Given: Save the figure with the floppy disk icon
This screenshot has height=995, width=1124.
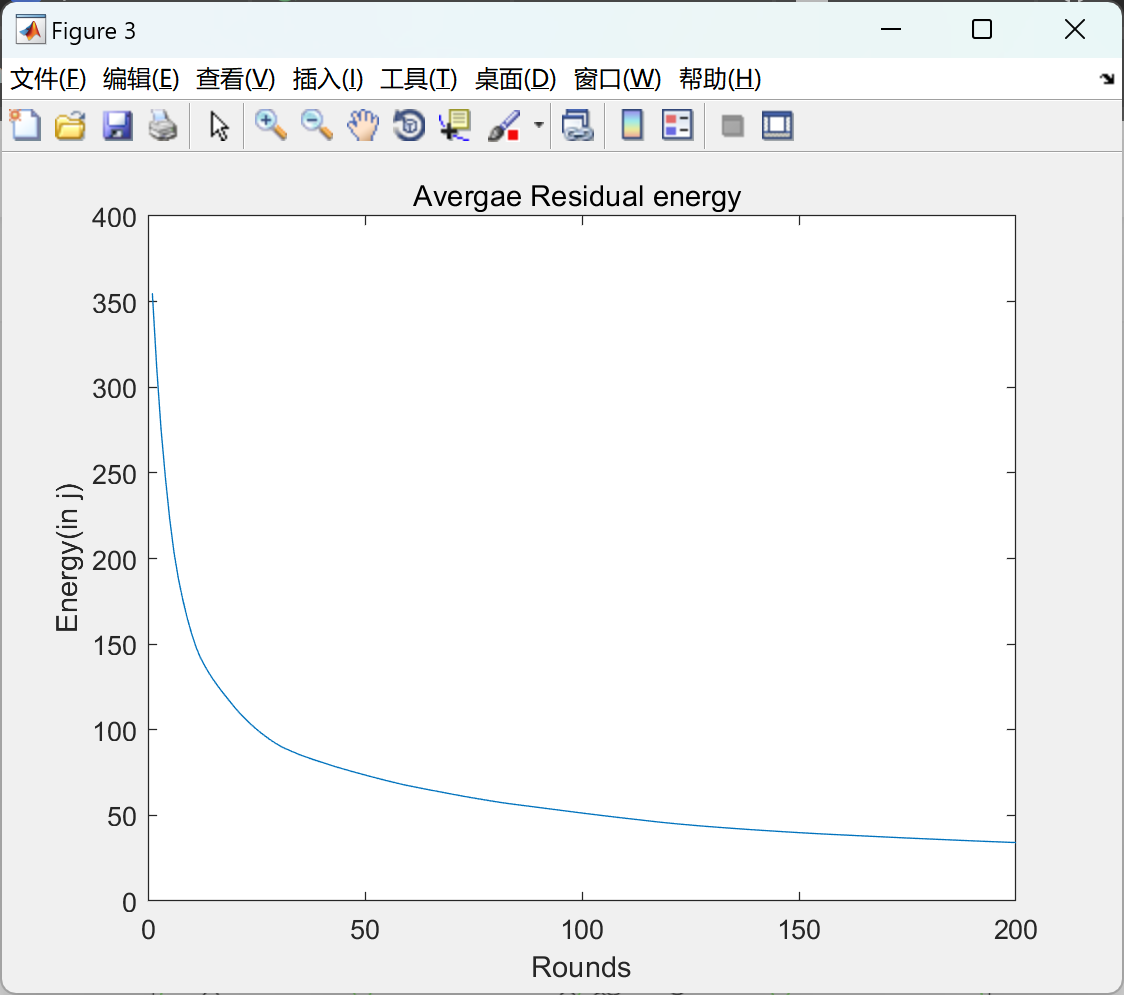Looking at the screenshot, I should (117, 125).
